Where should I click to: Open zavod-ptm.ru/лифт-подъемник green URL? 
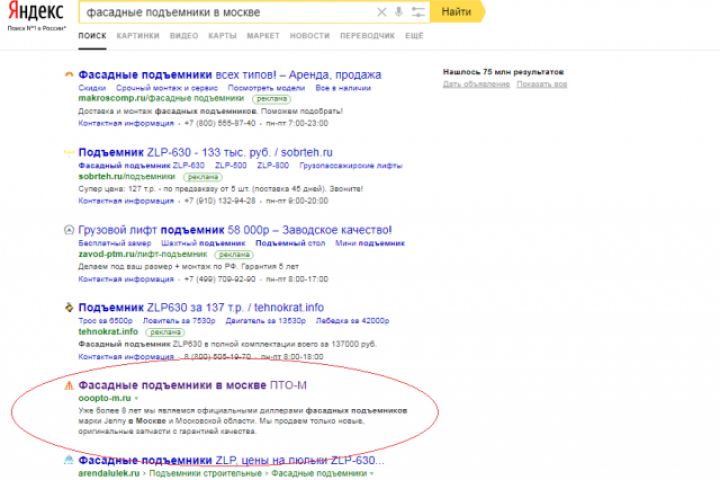[143, 254]
